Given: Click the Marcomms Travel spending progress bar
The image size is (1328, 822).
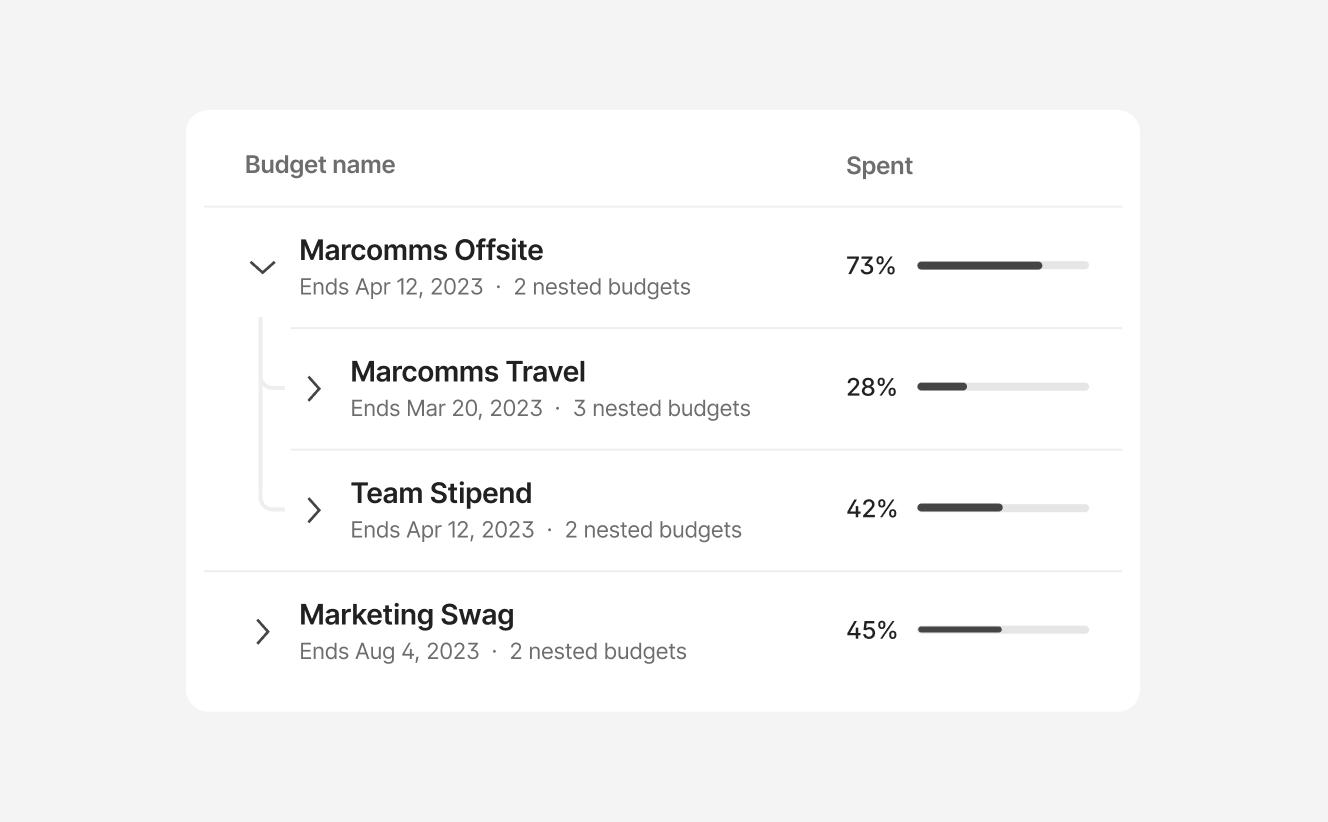Looking at the screenshot, I should pyautogui.click(x=1003, y=387).
